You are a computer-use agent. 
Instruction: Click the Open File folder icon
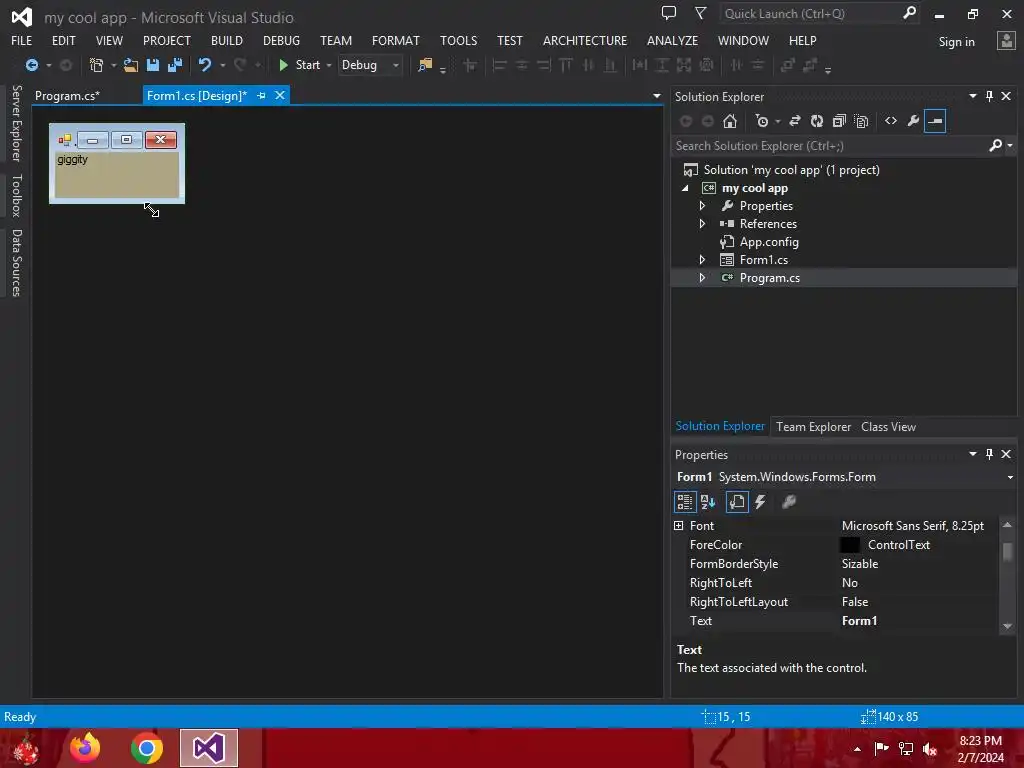(x=131, y=65)
